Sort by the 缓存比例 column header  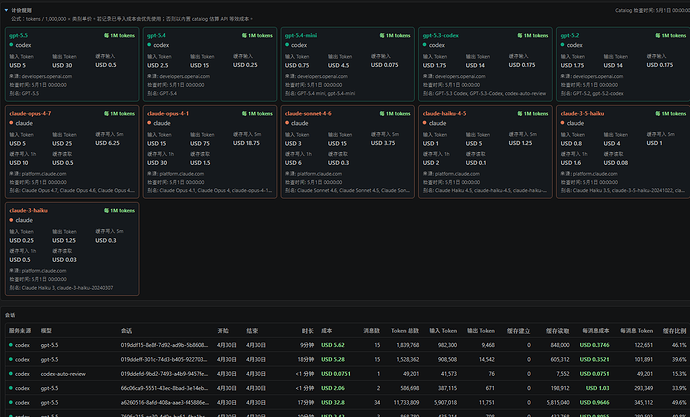click(674, 330)
